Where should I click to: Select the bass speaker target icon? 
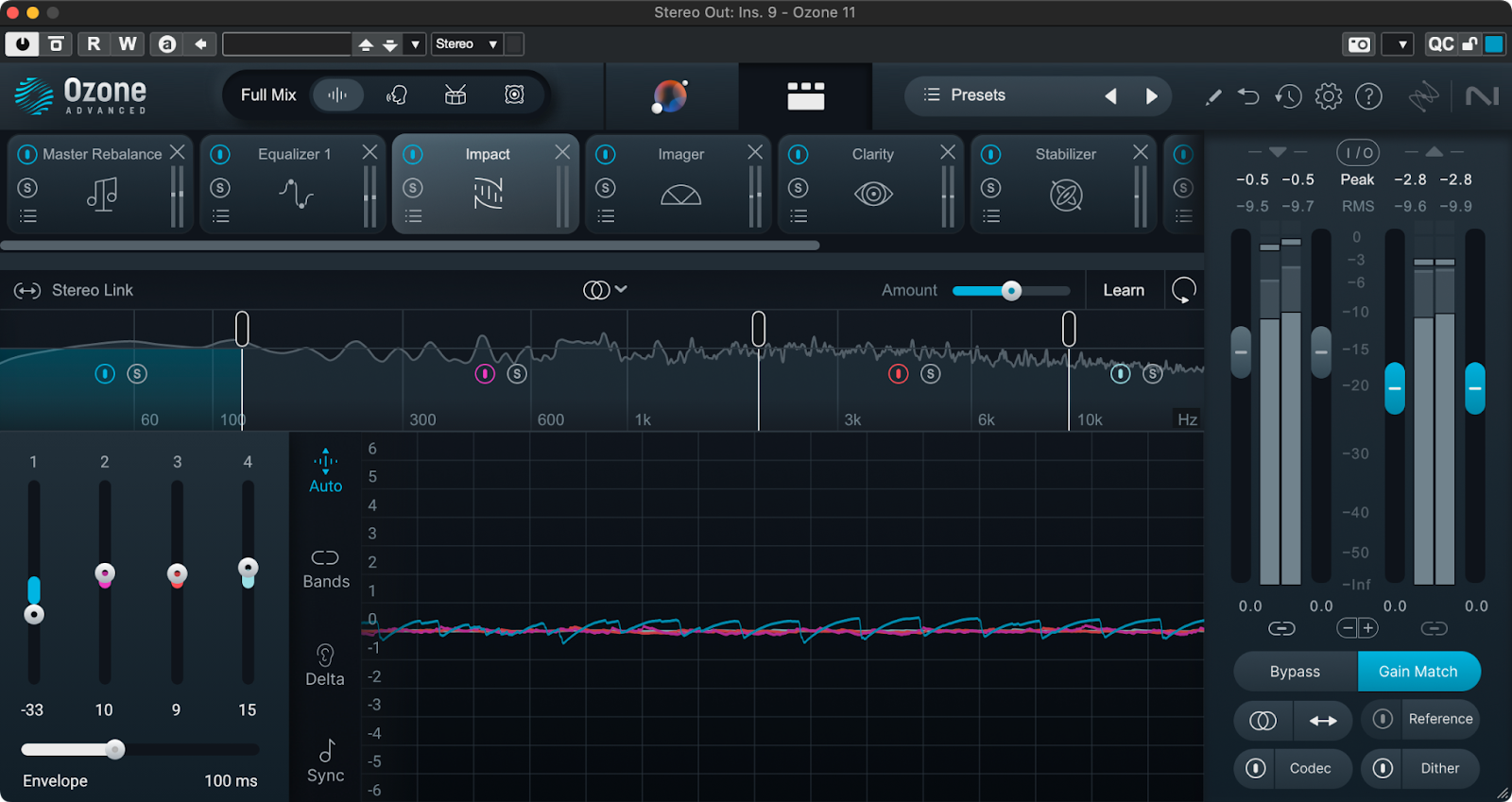514,94
